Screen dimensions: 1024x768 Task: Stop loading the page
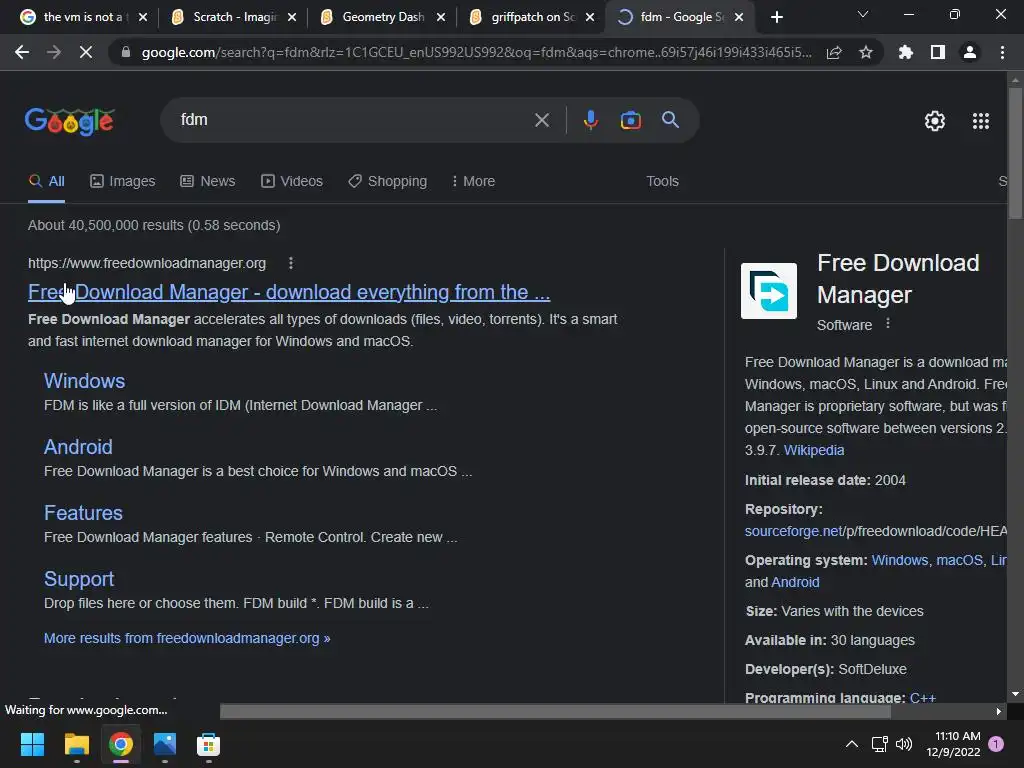pyautogui.click(x=86, y=52)
